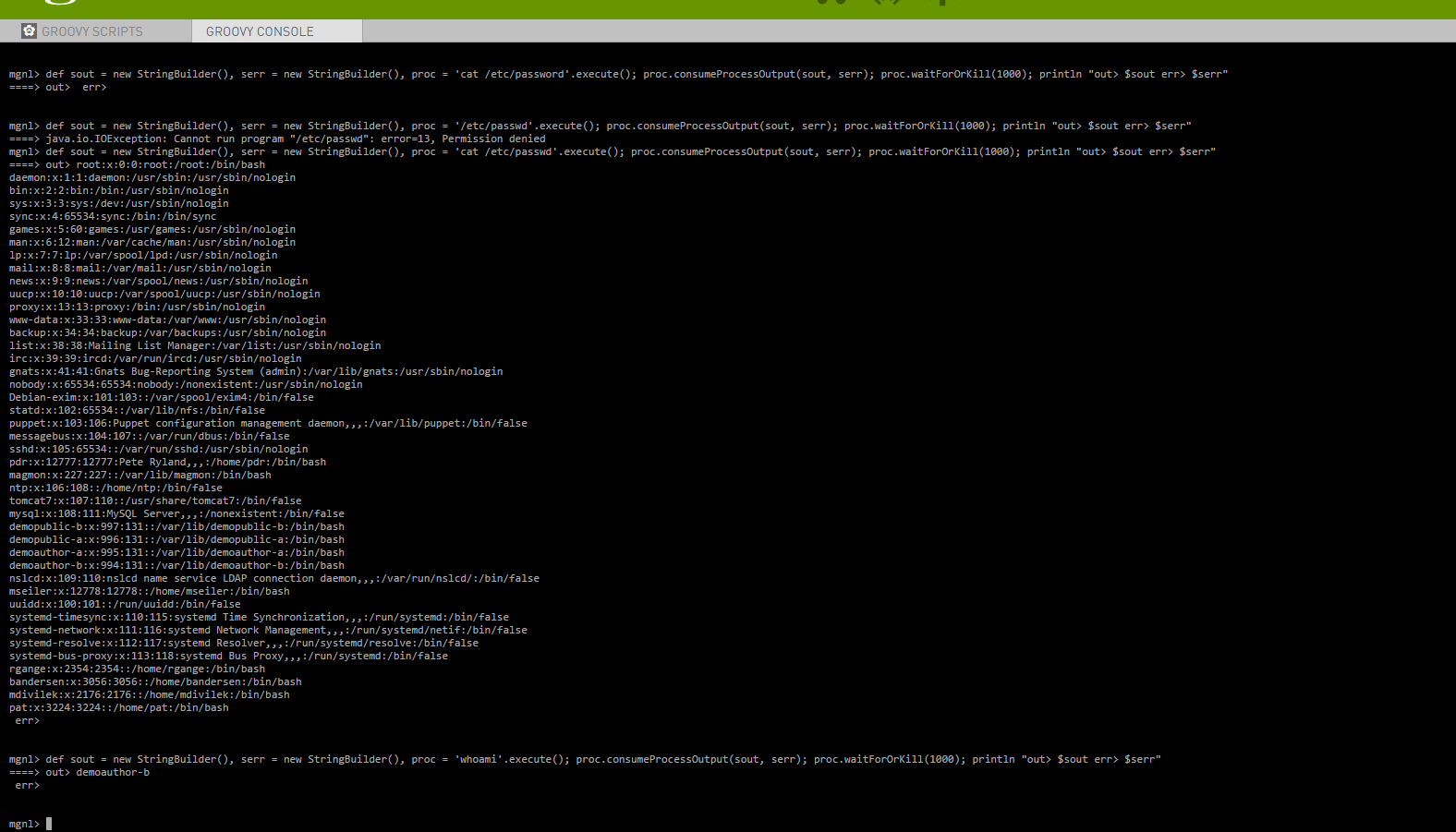Click the games:x:5:60 entry
The height and width of the screenshot is (832, 1456).
[x=152, y=229]
